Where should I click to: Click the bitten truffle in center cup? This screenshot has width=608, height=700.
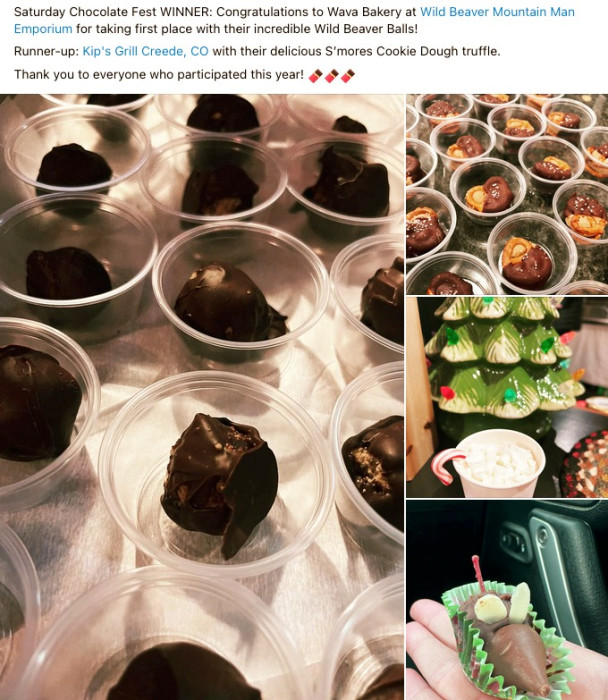pyautogui.click(x=219, y=484)
